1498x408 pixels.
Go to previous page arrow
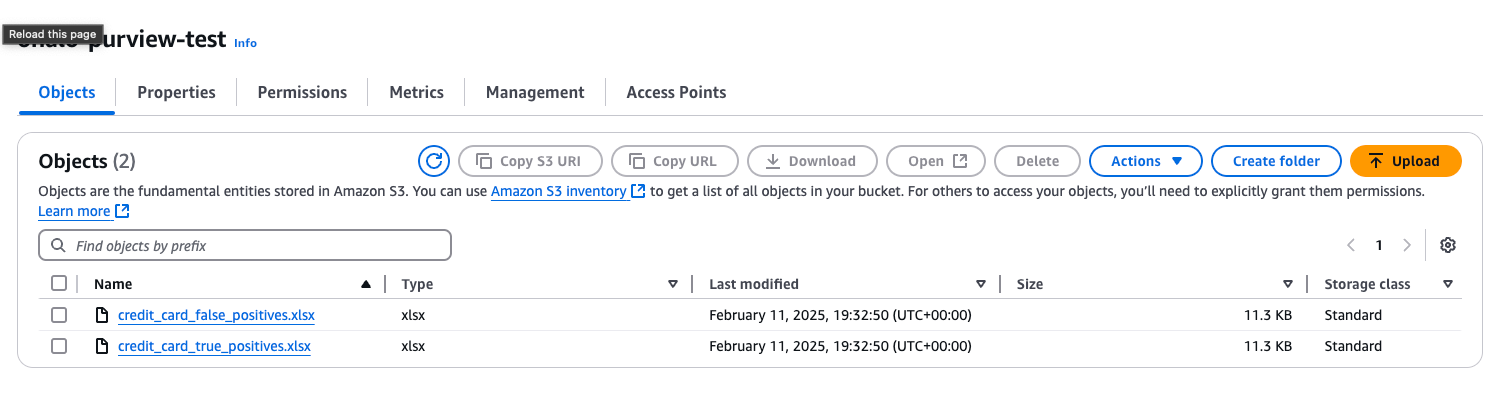[x=1351, y=245]
